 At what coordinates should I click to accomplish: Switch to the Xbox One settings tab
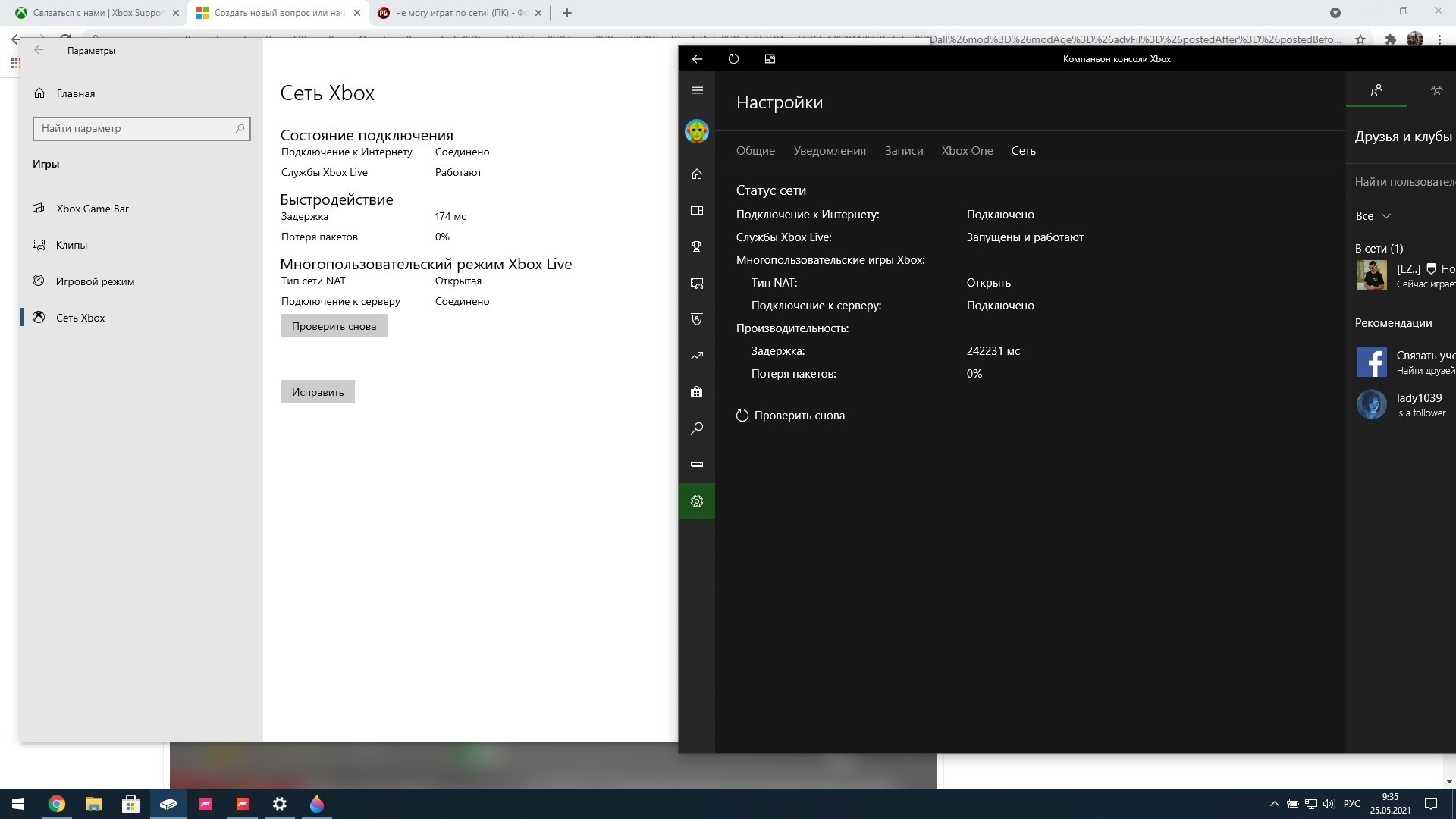(x=967, y=151)
